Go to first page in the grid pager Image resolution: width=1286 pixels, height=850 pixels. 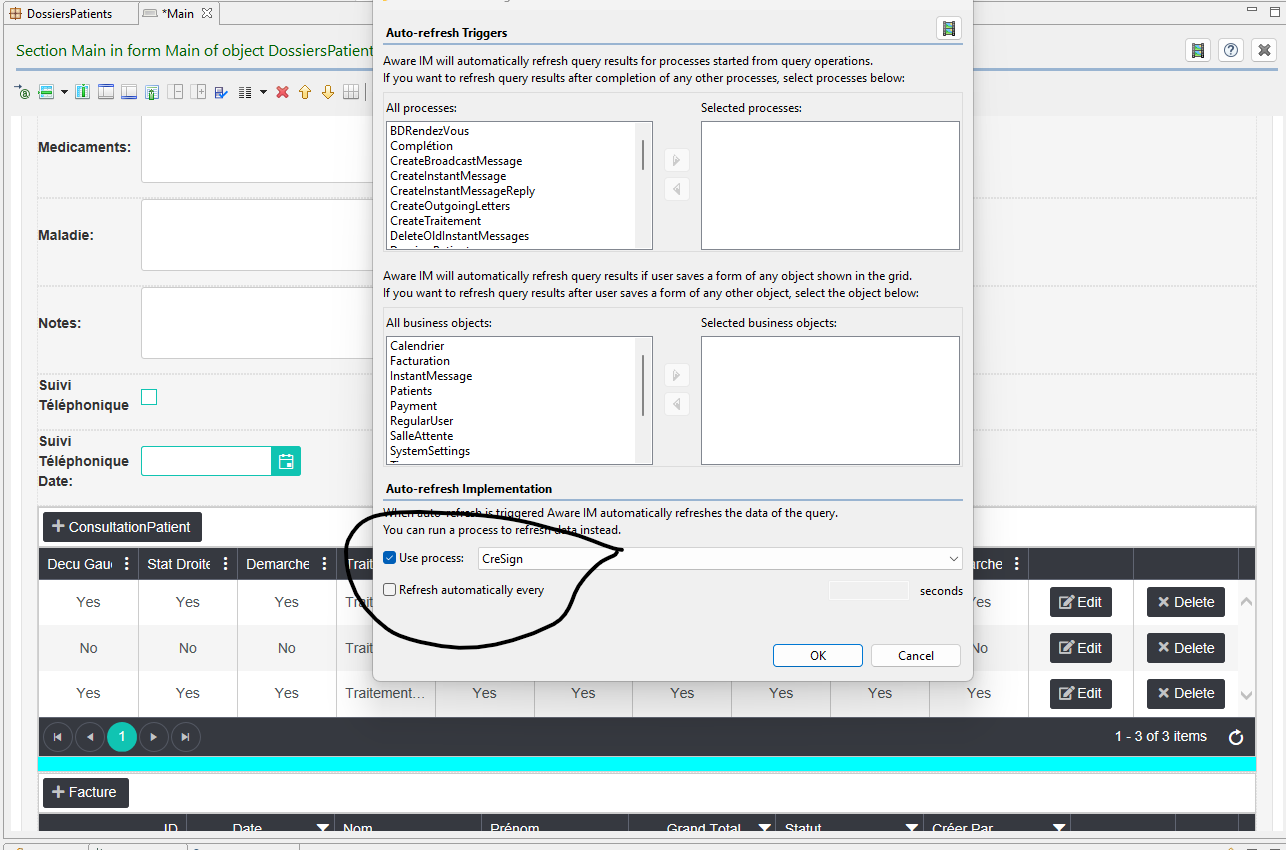(58, 737)
